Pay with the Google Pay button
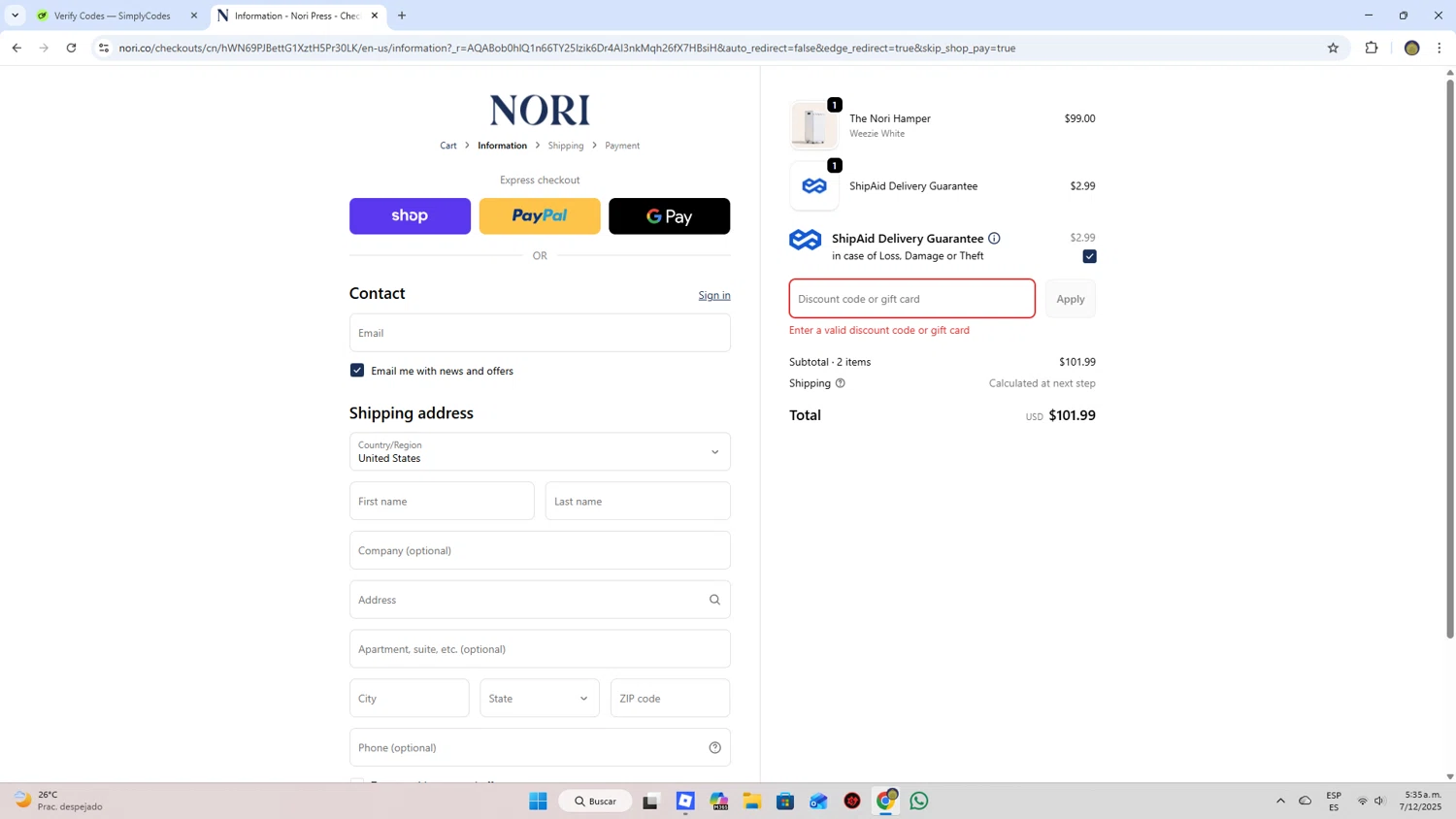 tap(670, 216)
